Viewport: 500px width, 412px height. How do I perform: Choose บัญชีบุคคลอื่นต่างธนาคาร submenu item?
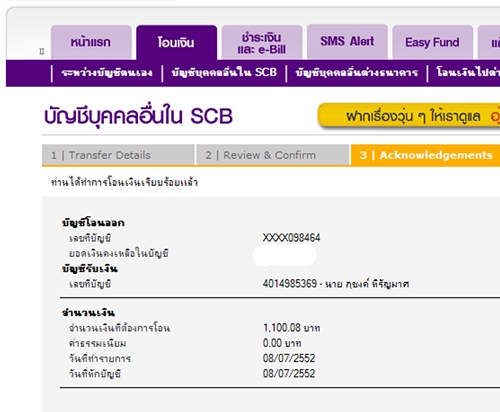tap(356, 72)
